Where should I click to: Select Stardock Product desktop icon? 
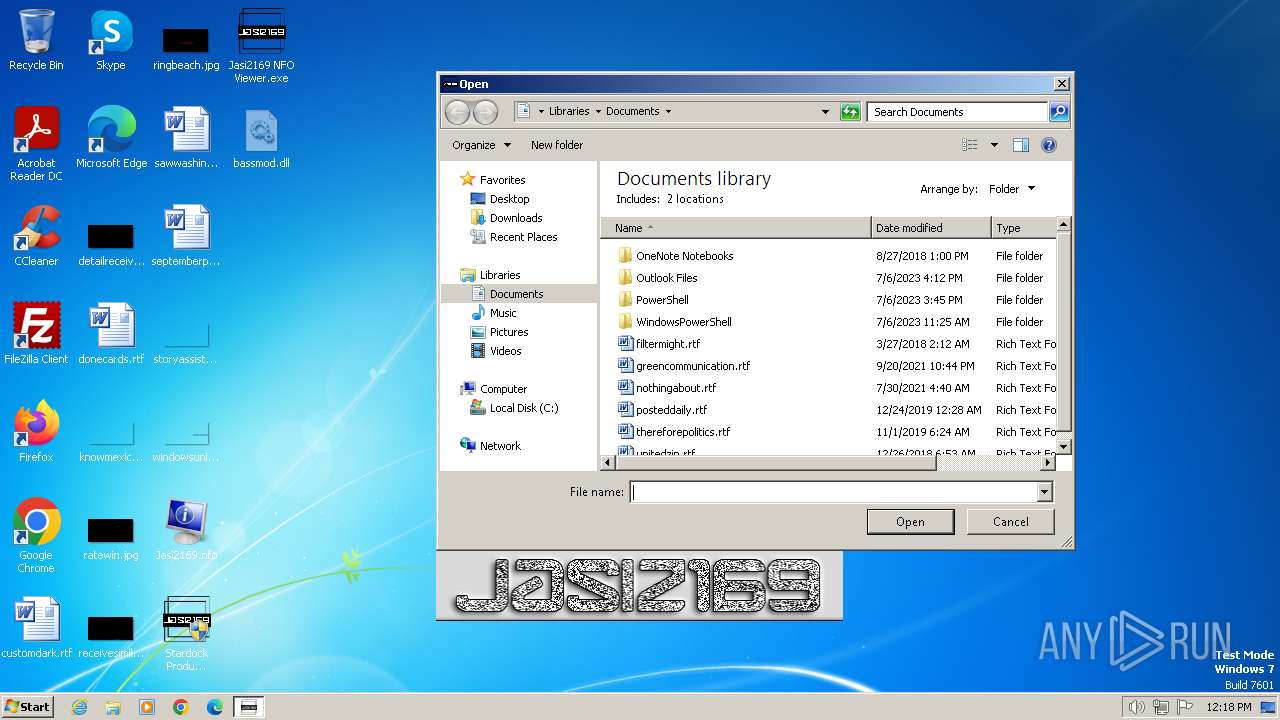[x=186, y=634]
